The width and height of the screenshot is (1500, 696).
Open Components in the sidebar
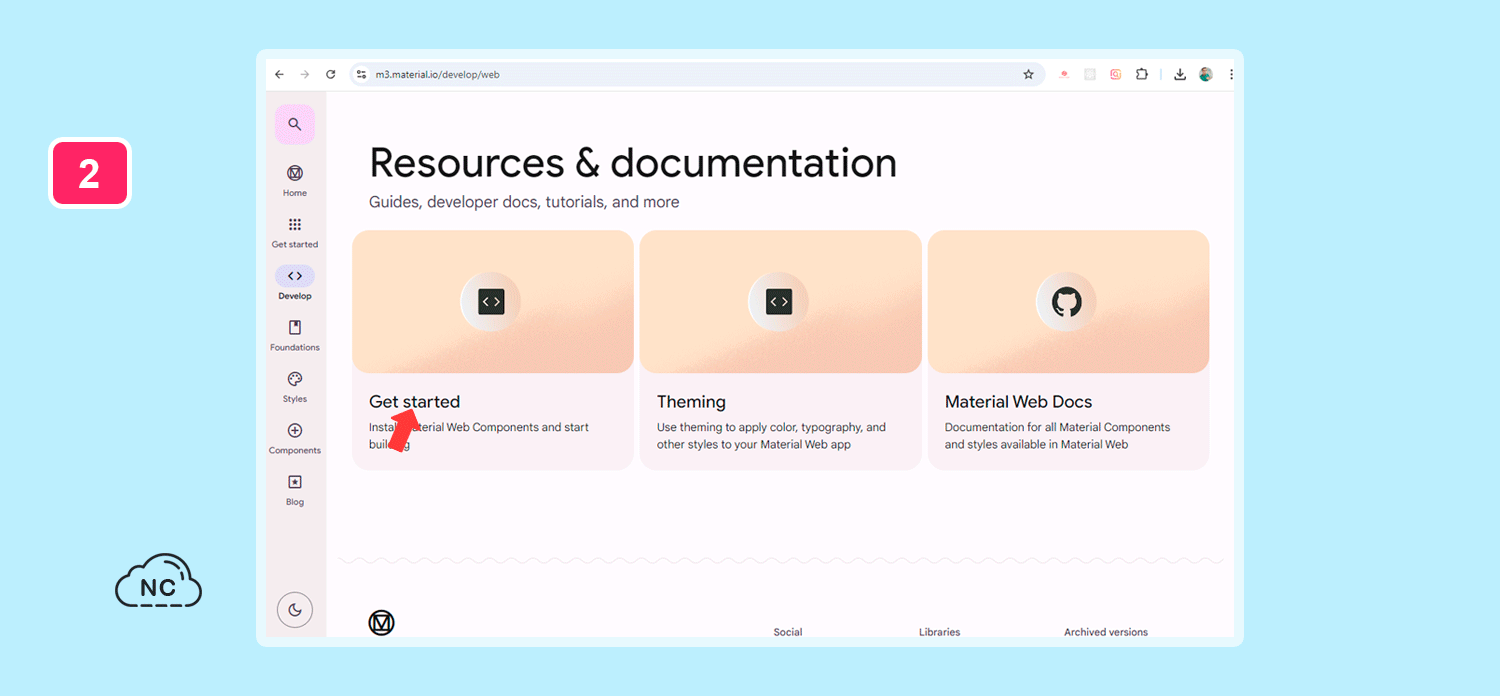295,438
